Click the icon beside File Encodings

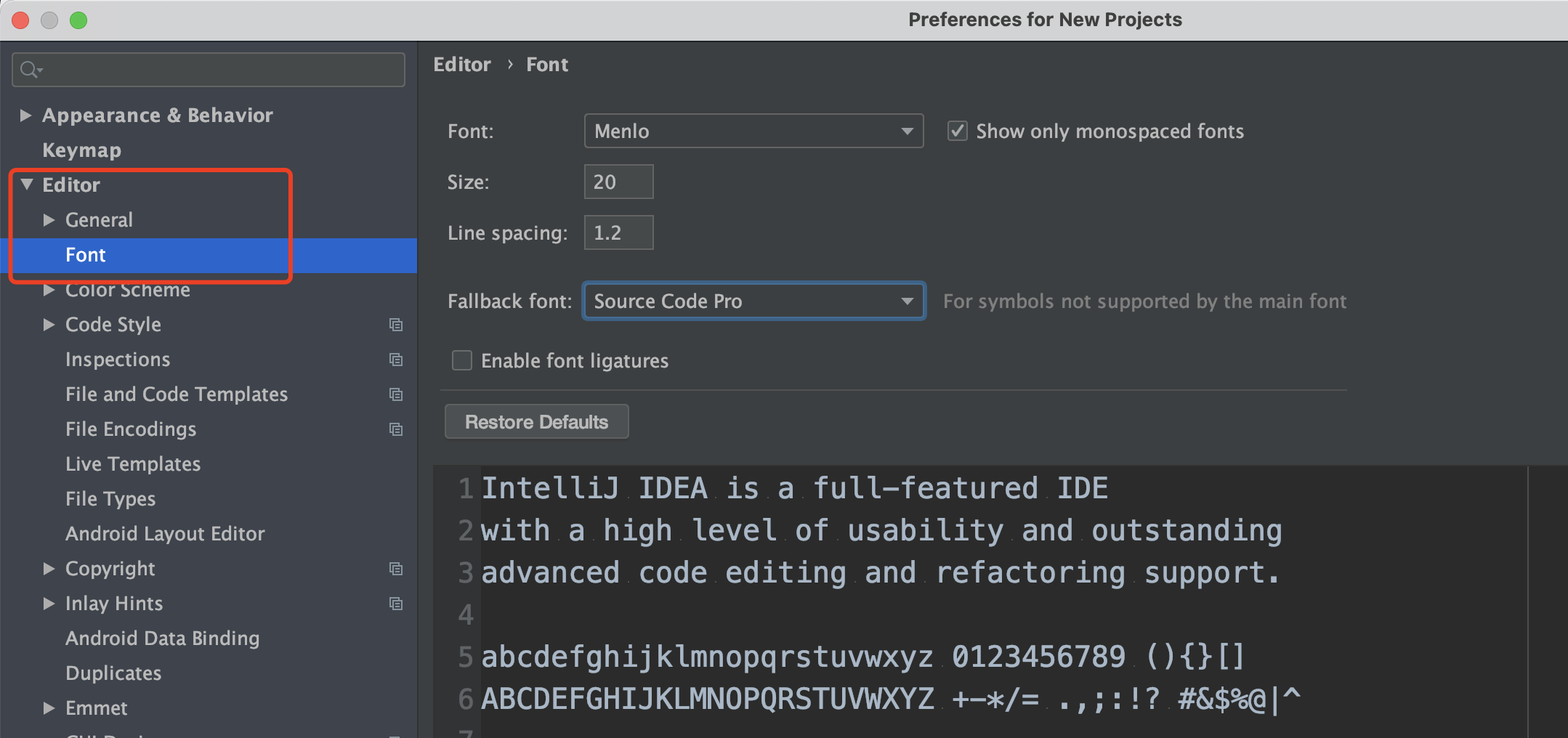pos(396,429)
